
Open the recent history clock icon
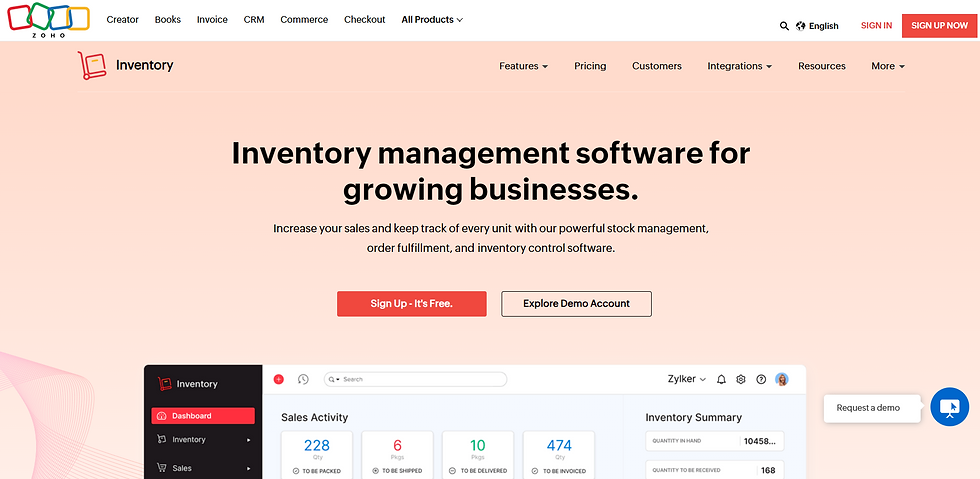coord(303,379)
